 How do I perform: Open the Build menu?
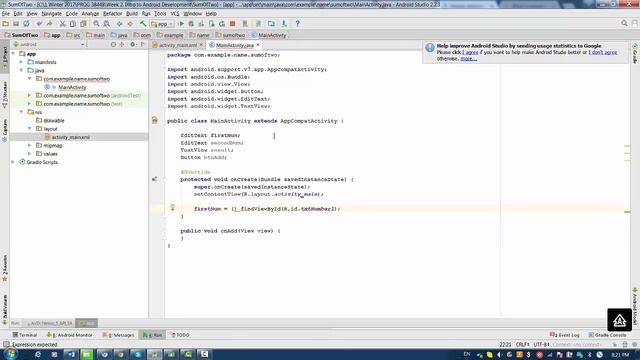[132, 13]
